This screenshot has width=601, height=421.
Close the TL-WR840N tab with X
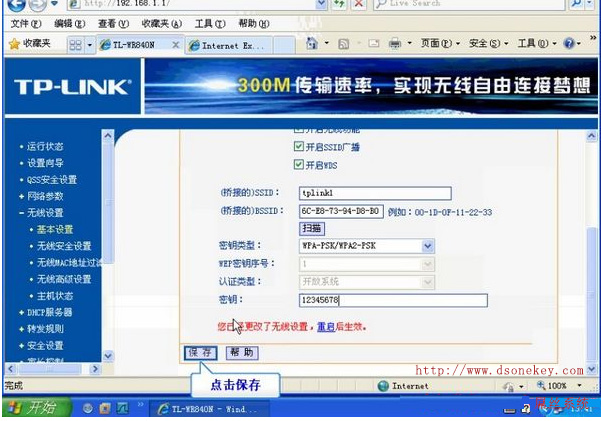[x=176, y=45]
